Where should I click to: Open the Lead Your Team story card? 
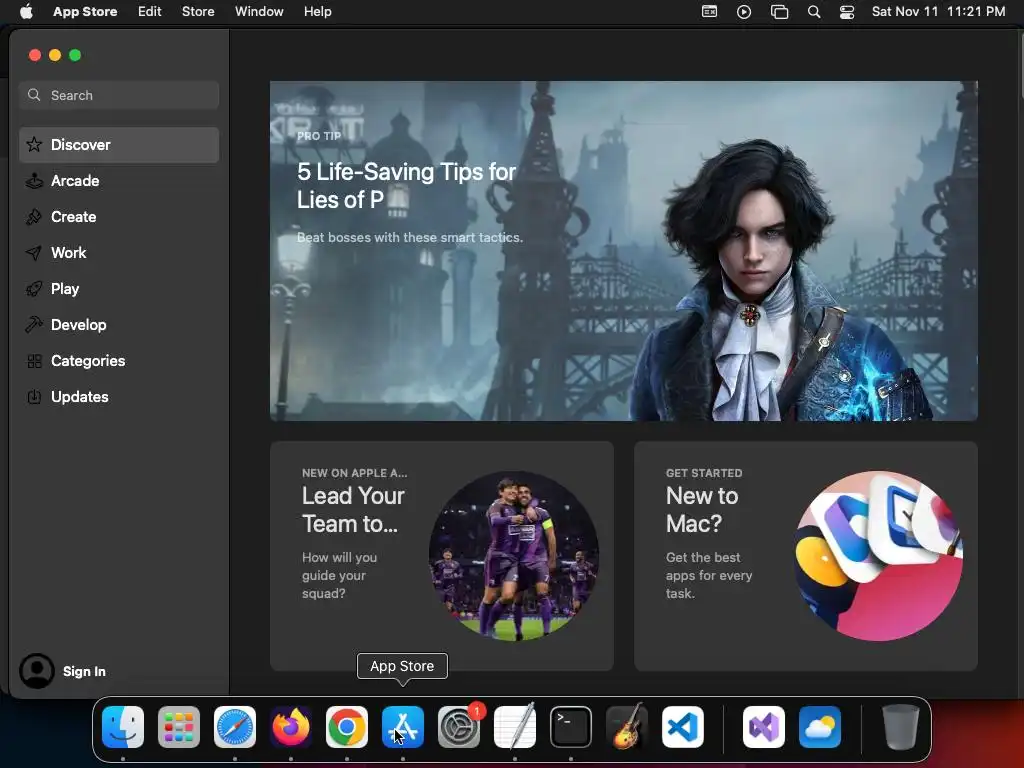pos(441,556)
